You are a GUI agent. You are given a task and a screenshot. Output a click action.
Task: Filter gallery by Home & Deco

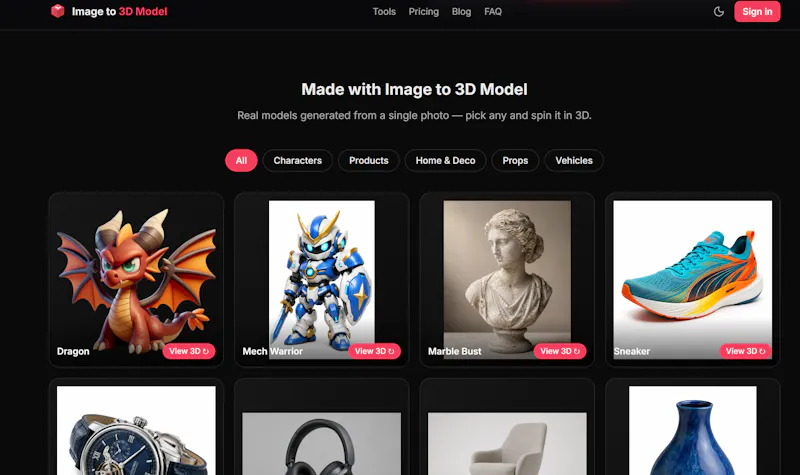coord(445,161)
